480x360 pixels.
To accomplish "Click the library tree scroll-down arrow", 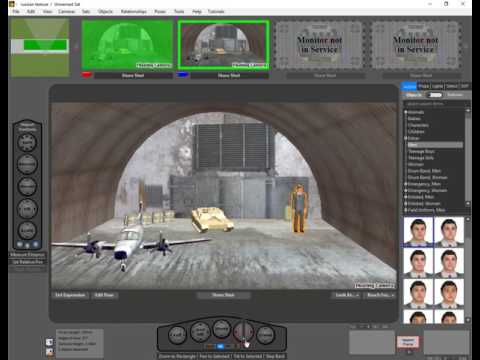I will pyautogui.click(x=468, y=203).
